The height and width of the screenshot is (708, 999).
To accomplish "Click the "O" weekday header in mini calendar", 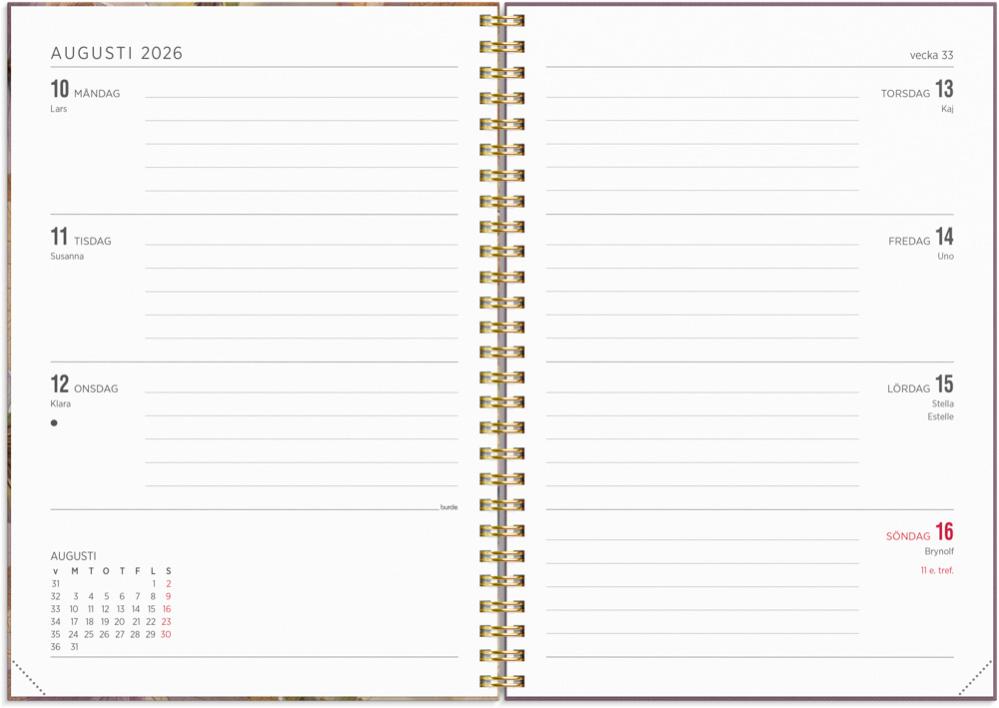I will tap(106, 571).
